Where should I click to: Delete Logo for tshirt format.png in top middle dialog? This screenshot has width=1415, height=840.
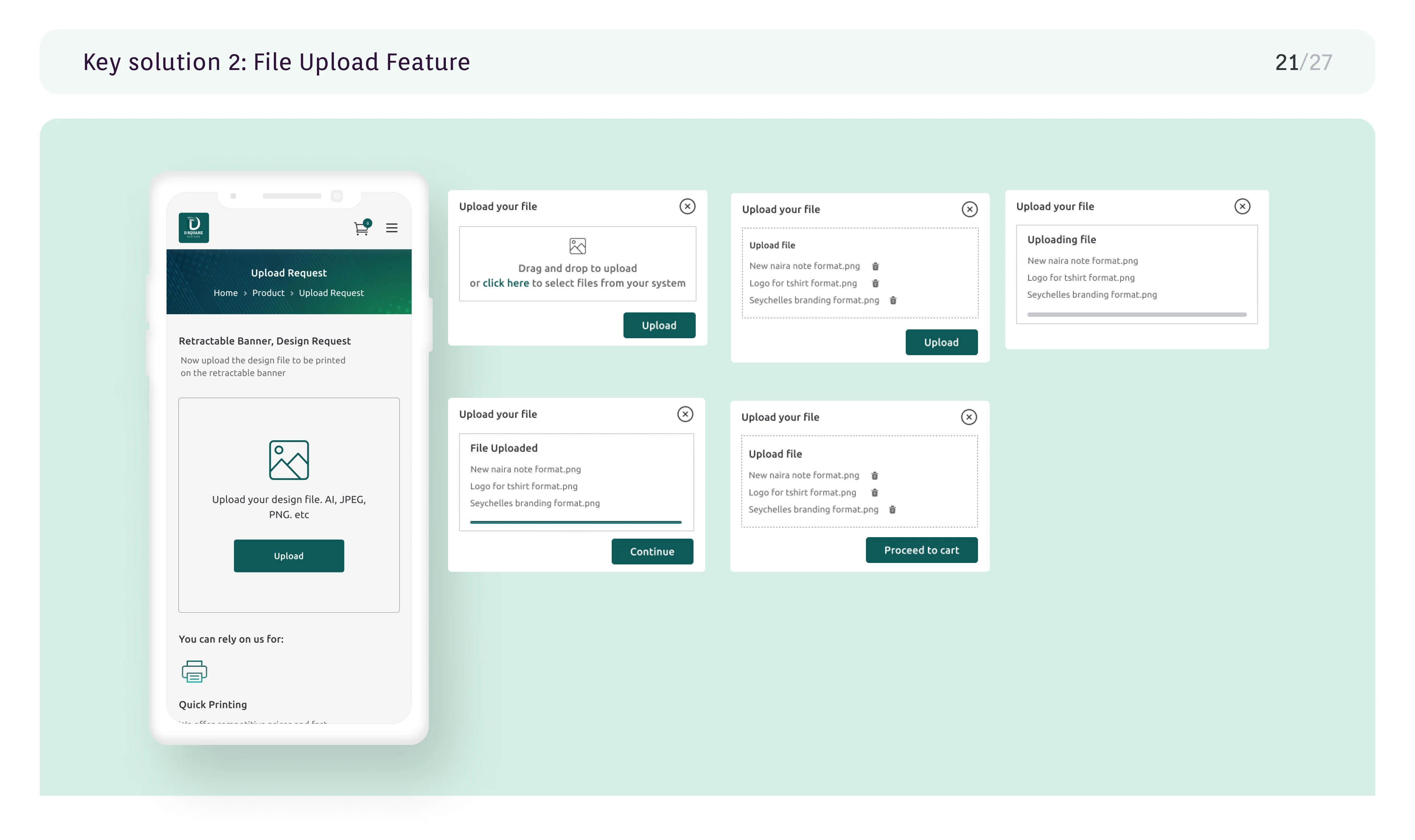(875, 283)
